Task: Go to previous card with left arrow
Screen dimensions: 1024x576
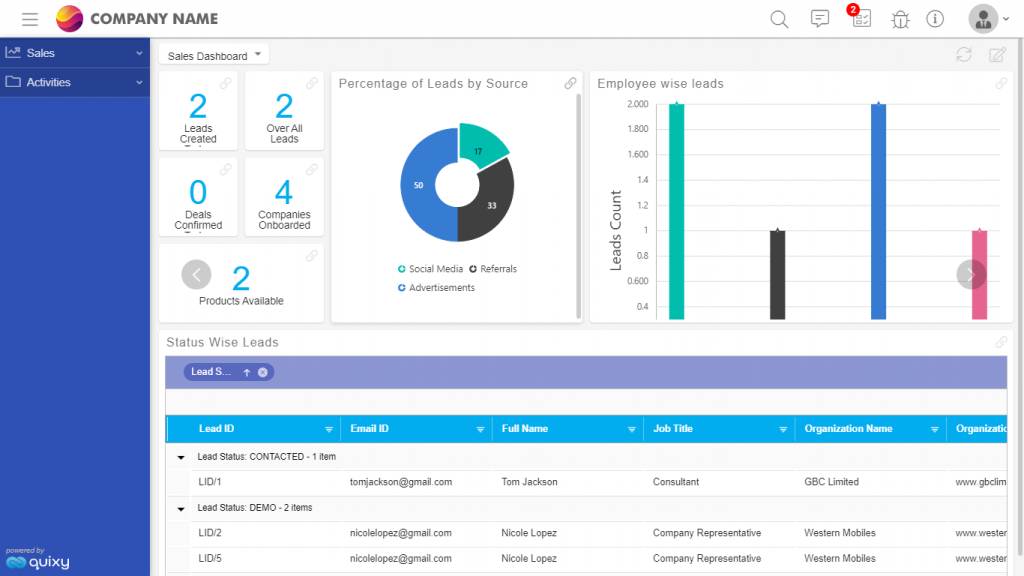Action: tap(196, 274)
